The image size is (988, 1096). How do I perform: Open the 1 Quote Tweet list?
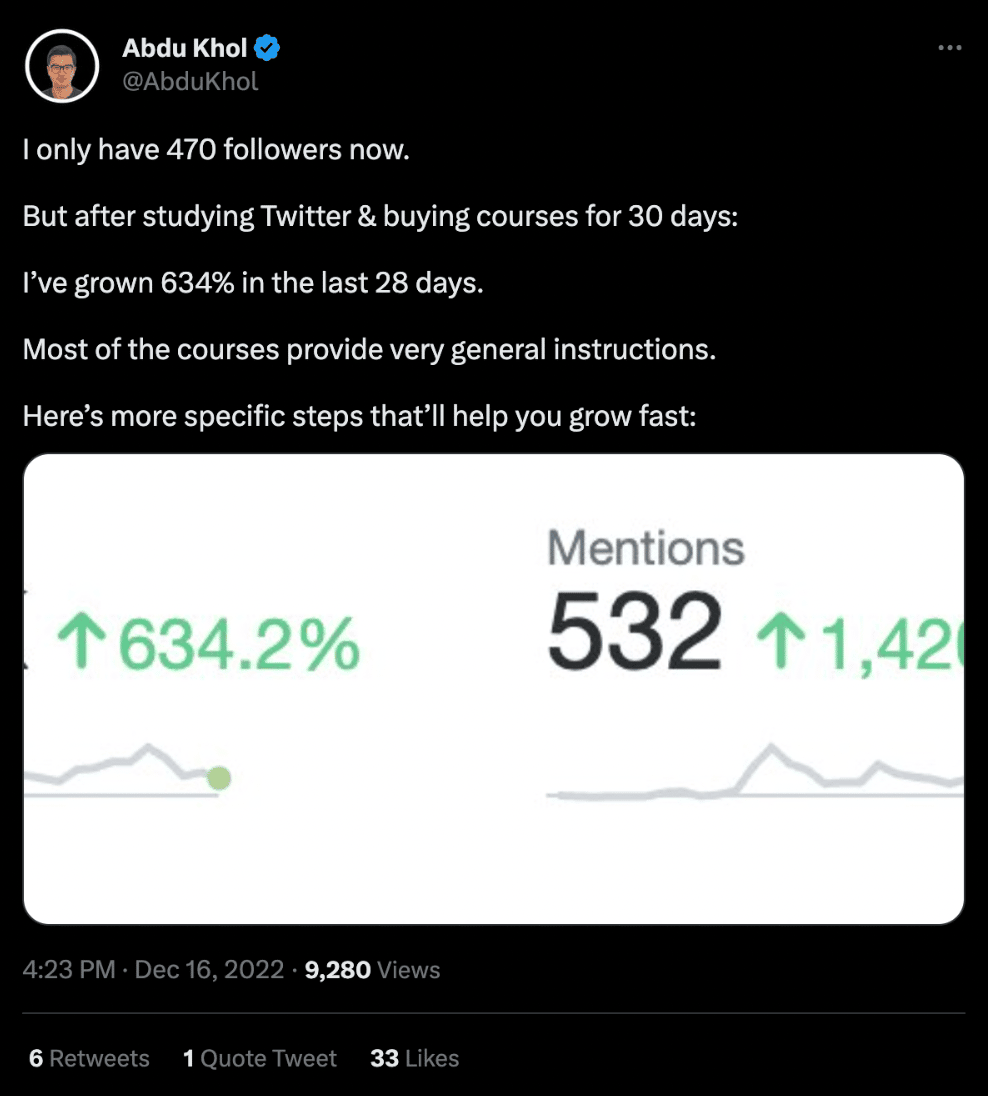(x=260, y=1059)
